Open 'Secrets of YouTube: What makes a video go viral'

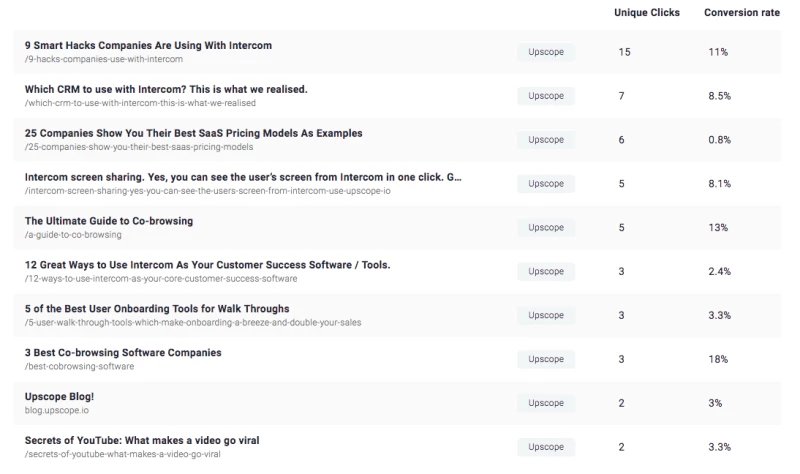(143, 441)
